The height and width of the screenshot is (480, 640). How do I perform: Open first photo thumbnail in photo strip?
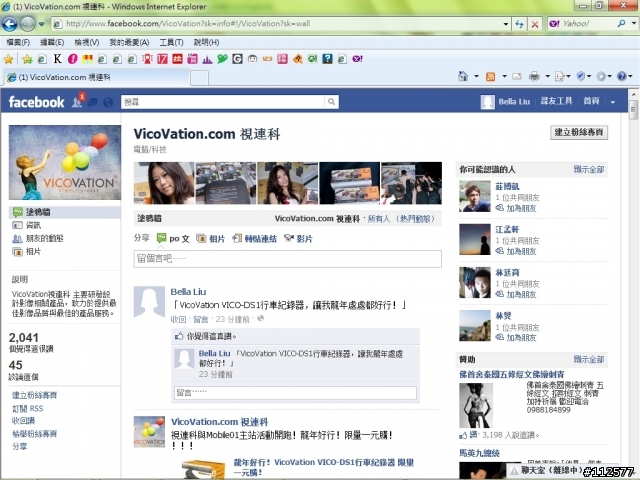pyautogui.click(x=164, y=183)
